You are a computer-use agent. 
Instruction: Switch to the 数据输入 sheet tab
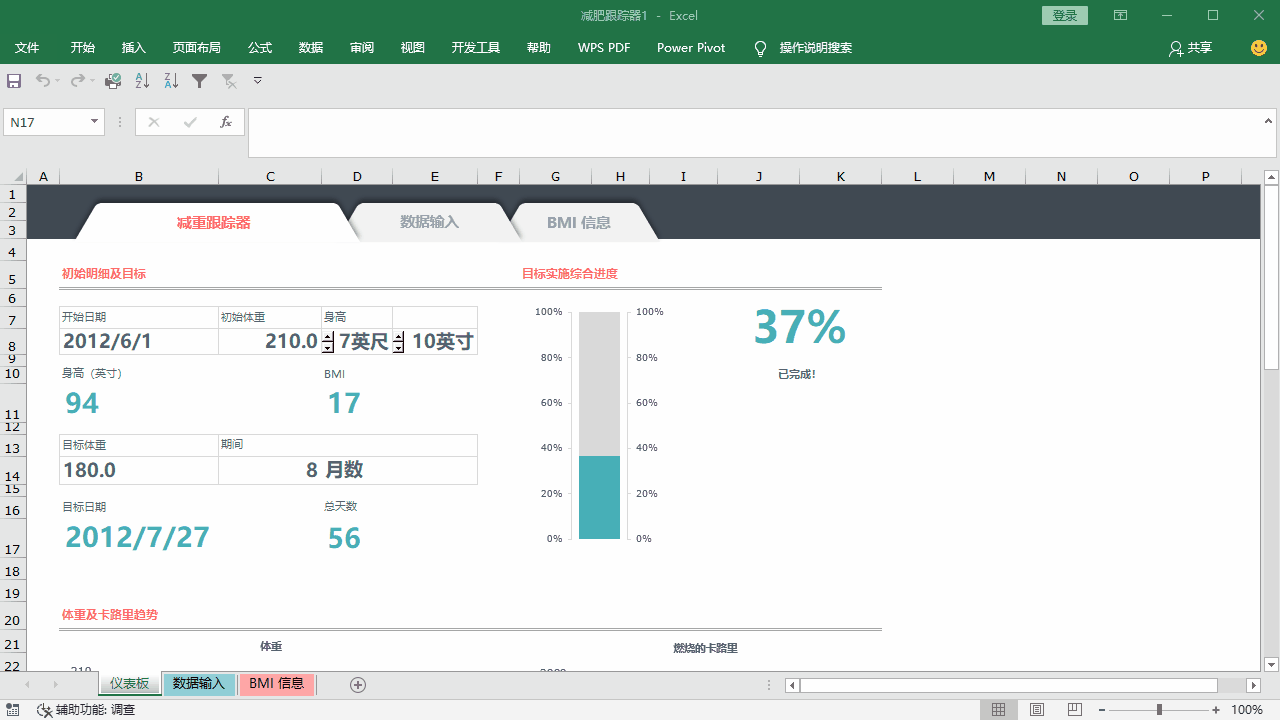point(199,684)
